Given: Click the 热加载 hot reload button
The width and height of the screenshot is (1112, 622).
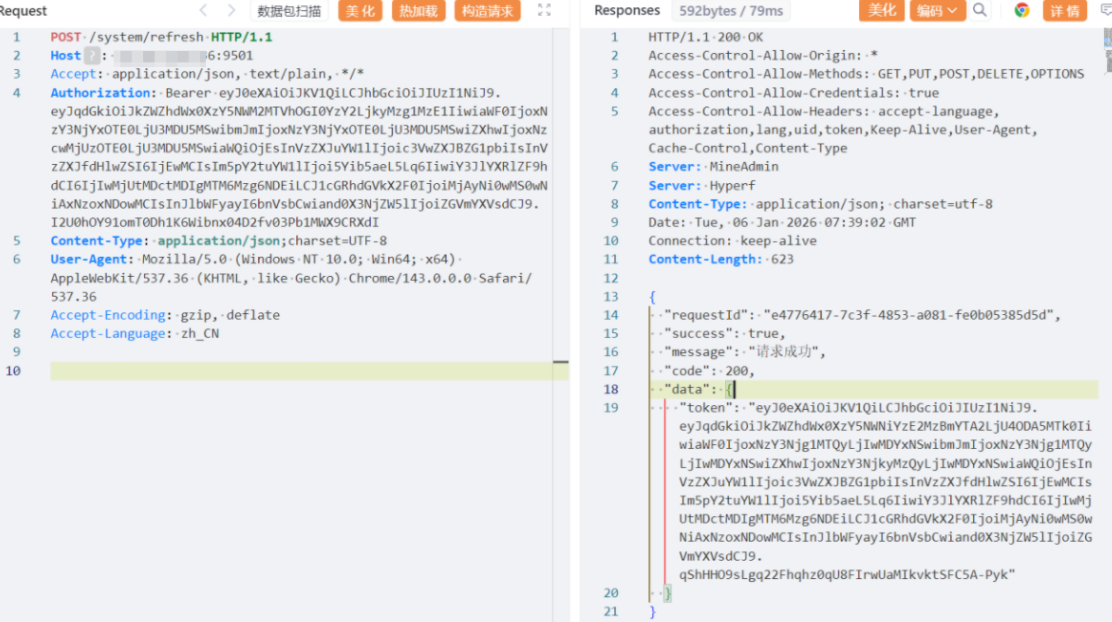Looking at the screenshot, I should point(417,11).
